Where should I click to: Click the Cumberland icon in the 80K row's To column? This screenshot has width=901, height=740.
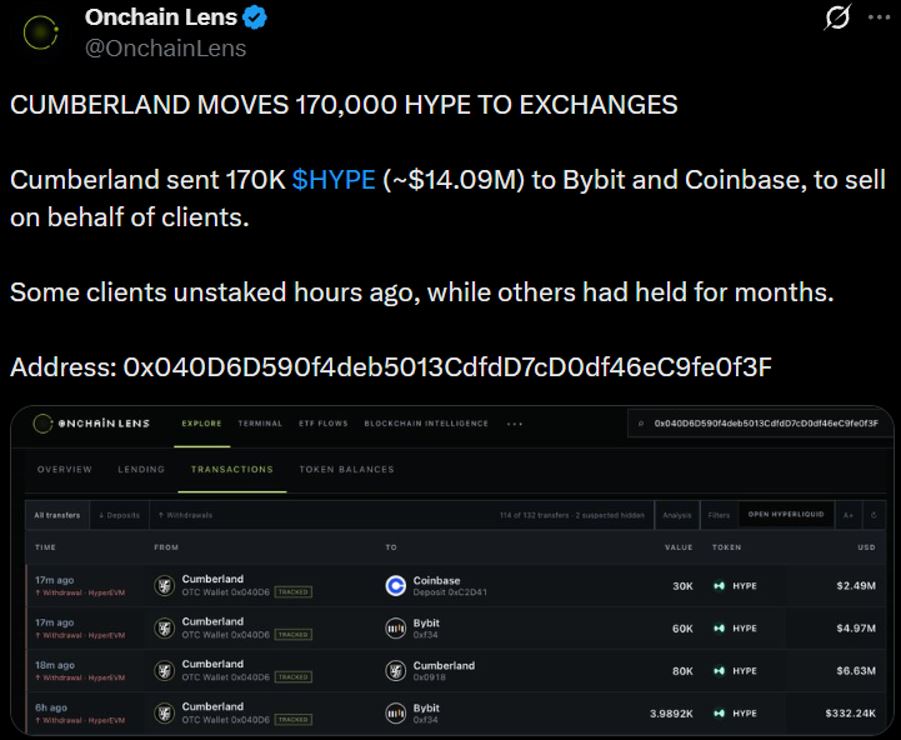[x=395, y=670]
